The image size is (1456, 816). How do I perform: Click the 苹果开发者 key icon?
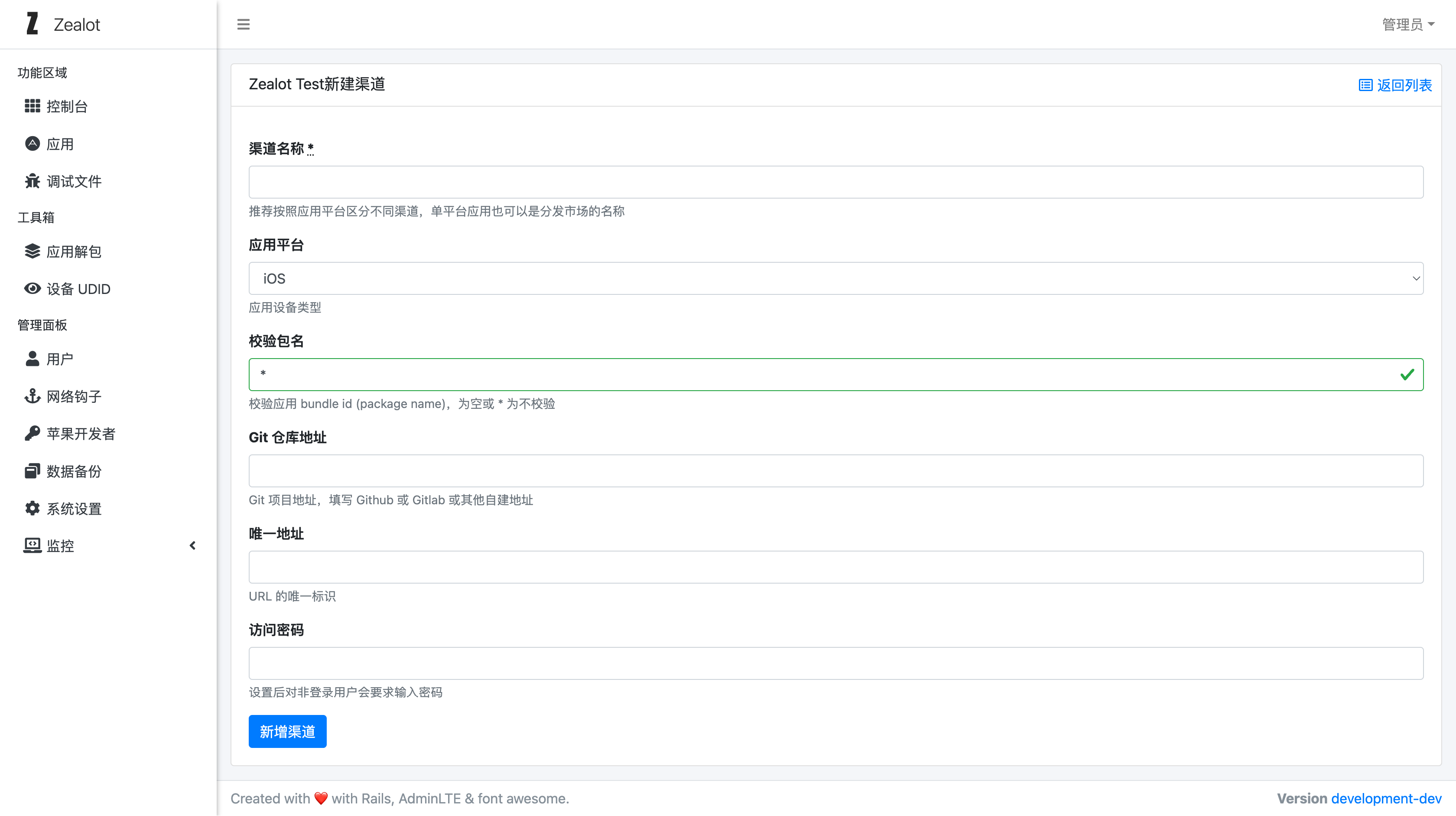(x=32, y=433)
